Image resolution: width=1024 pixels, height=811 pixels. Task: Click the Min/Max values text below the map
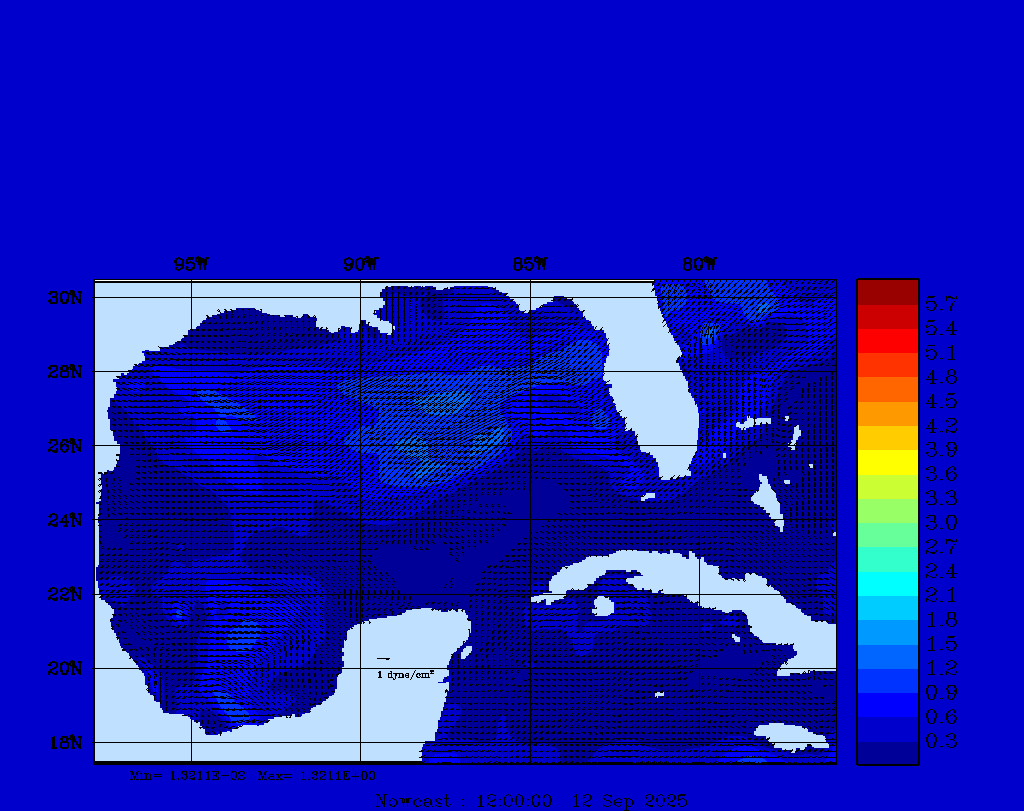coord(254,775)
